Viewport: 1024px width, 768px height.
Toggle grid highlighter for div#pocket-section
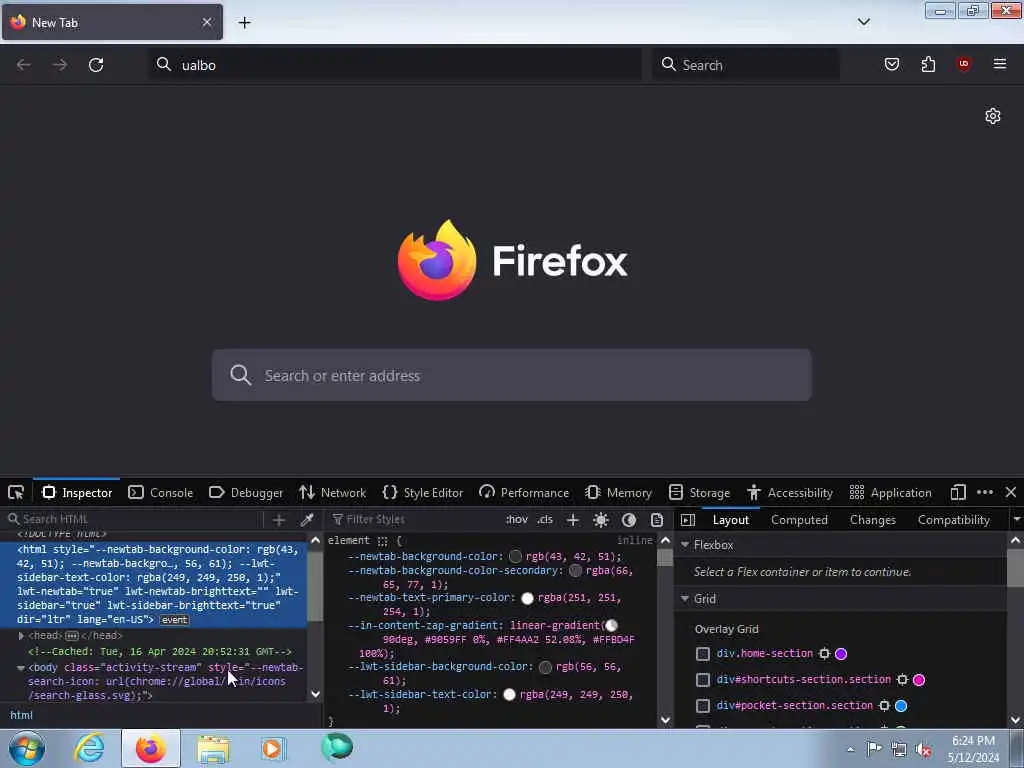pyautogui.click(x=884, y=706)
